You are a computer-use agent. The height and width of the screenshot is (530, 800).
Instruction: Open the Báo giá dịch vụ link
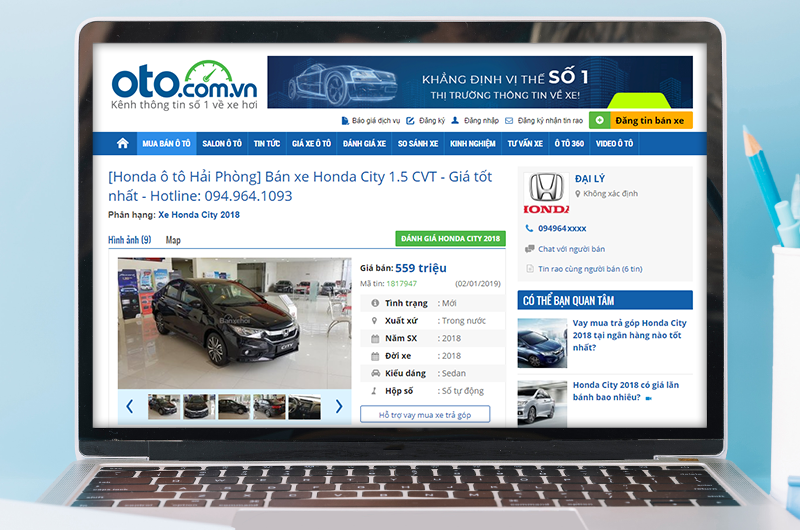point(376,121)
